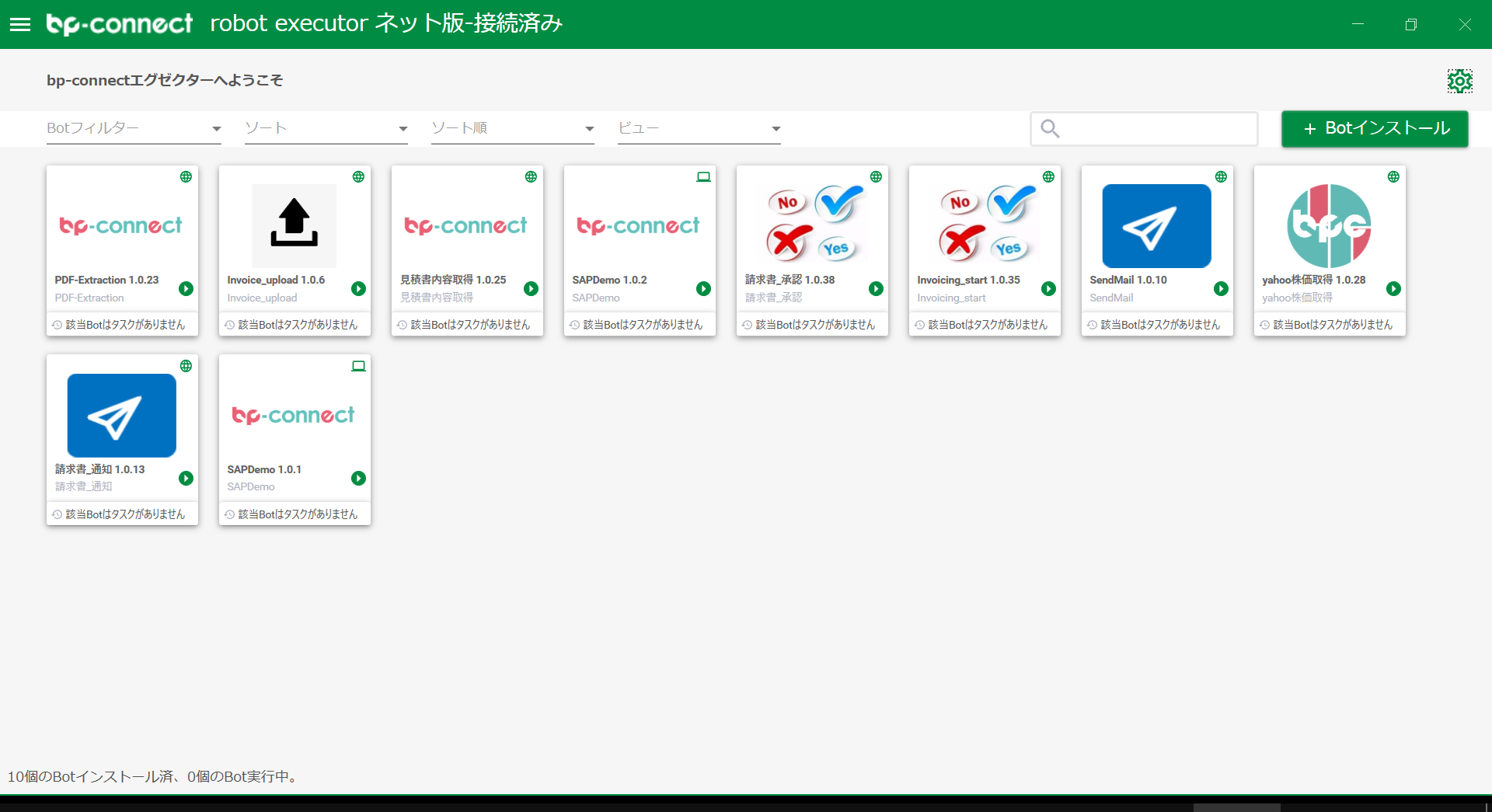Select the Invoice_upload upload thumbnail
Image resolution: width=1492 pixels, height=812 pixels.
click(x=294, y=225)
